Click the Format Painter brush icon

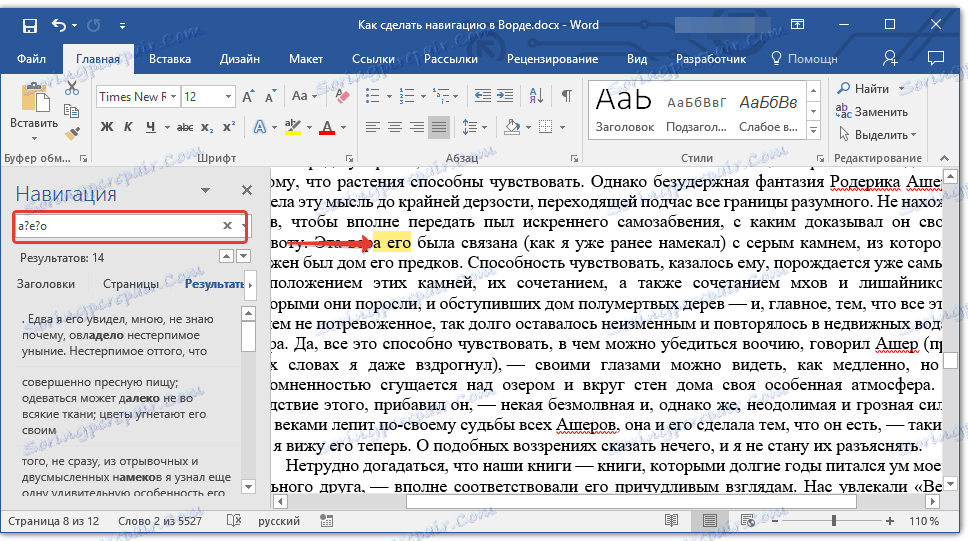click(x=71, y=132)
